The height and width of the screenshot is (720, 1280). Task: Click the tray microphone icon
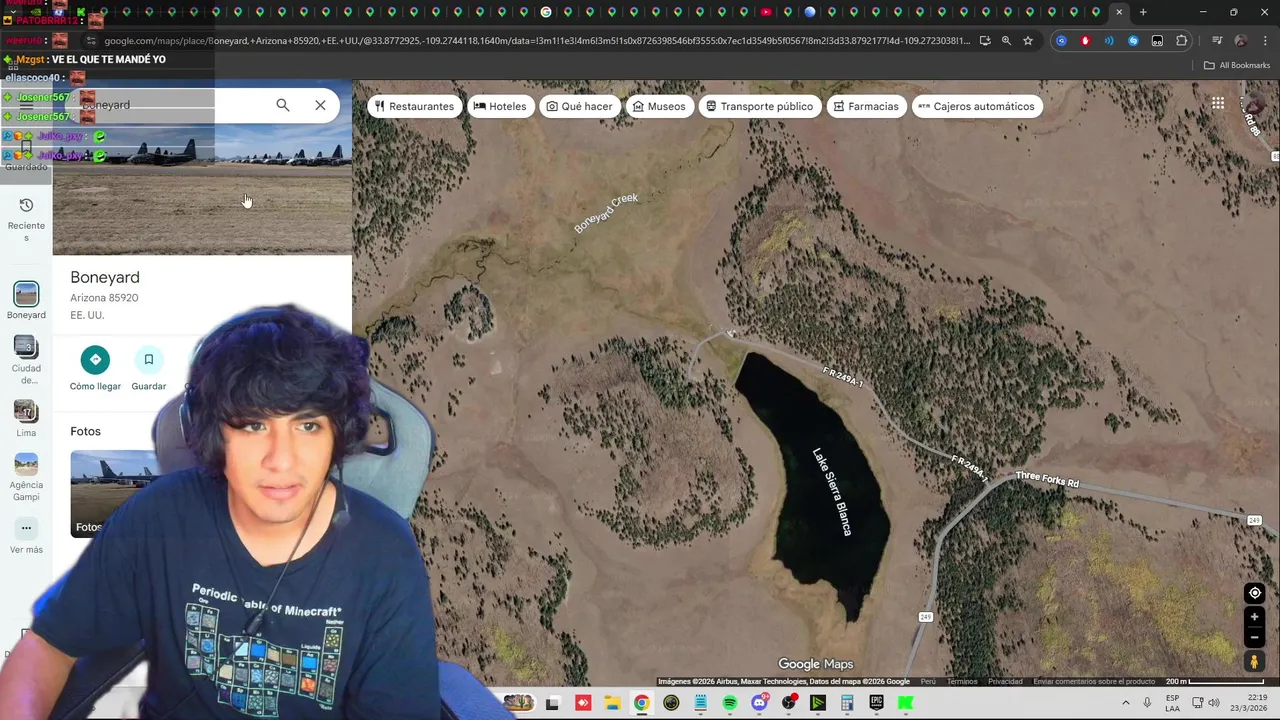pos(1147,703)
